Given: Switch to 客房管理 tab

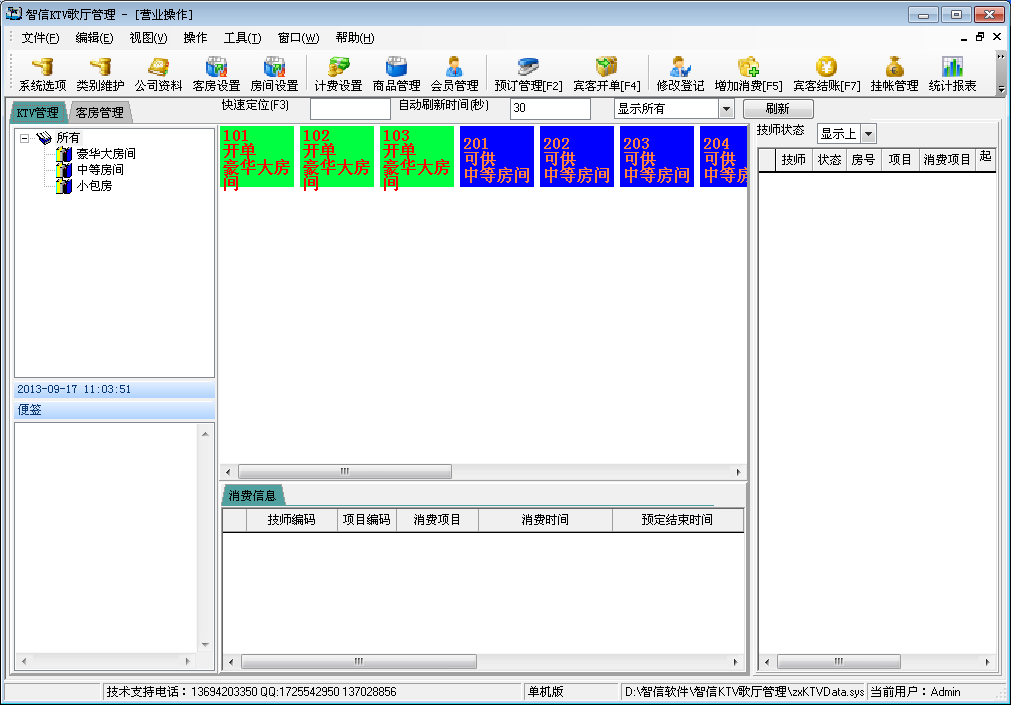Looking at the screenshot, I should pyautogui.click(x=99, y=113).
